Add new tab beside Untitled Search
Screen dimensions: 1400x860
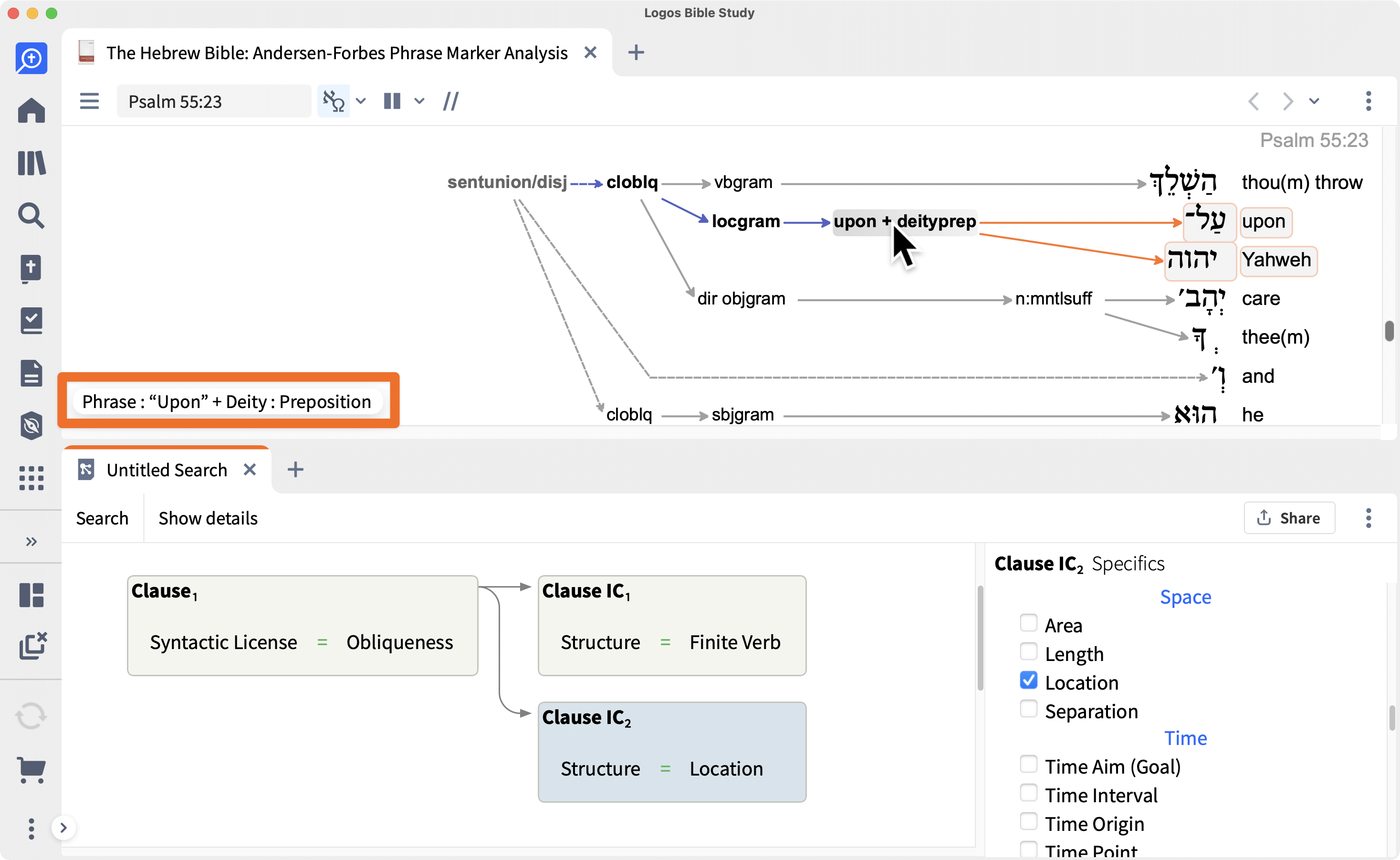point(295,469)
